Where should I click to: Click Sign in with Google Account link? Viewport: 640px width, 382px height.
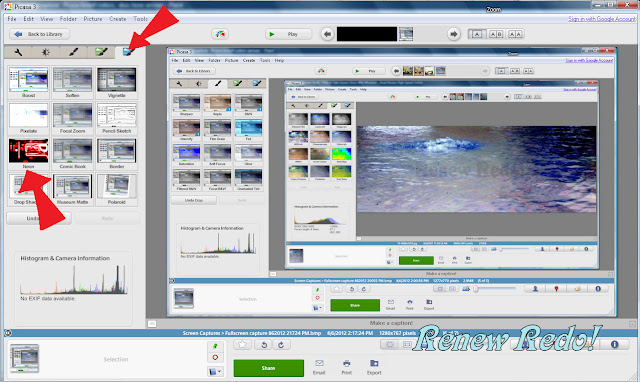[x=602, y=19]
